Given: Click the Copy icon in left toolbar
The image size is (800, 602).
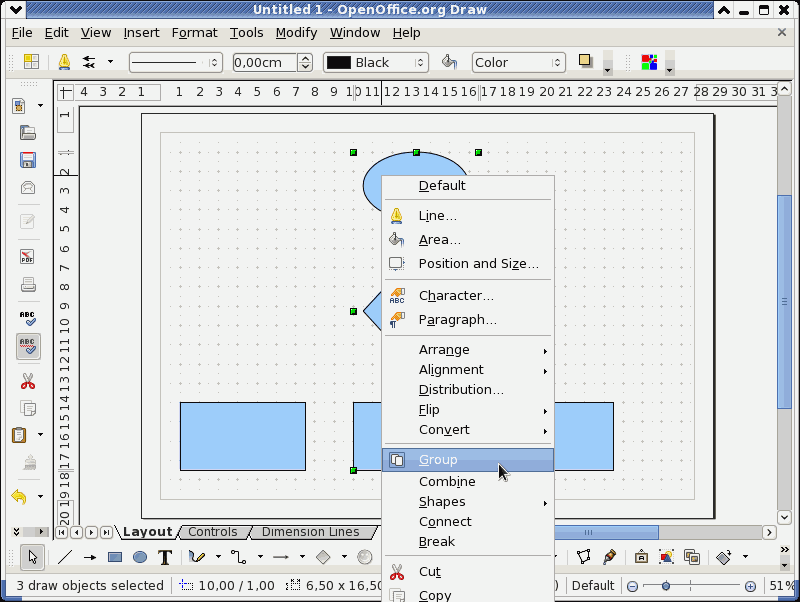Looking at the screenshot, I should coord(28,409).
